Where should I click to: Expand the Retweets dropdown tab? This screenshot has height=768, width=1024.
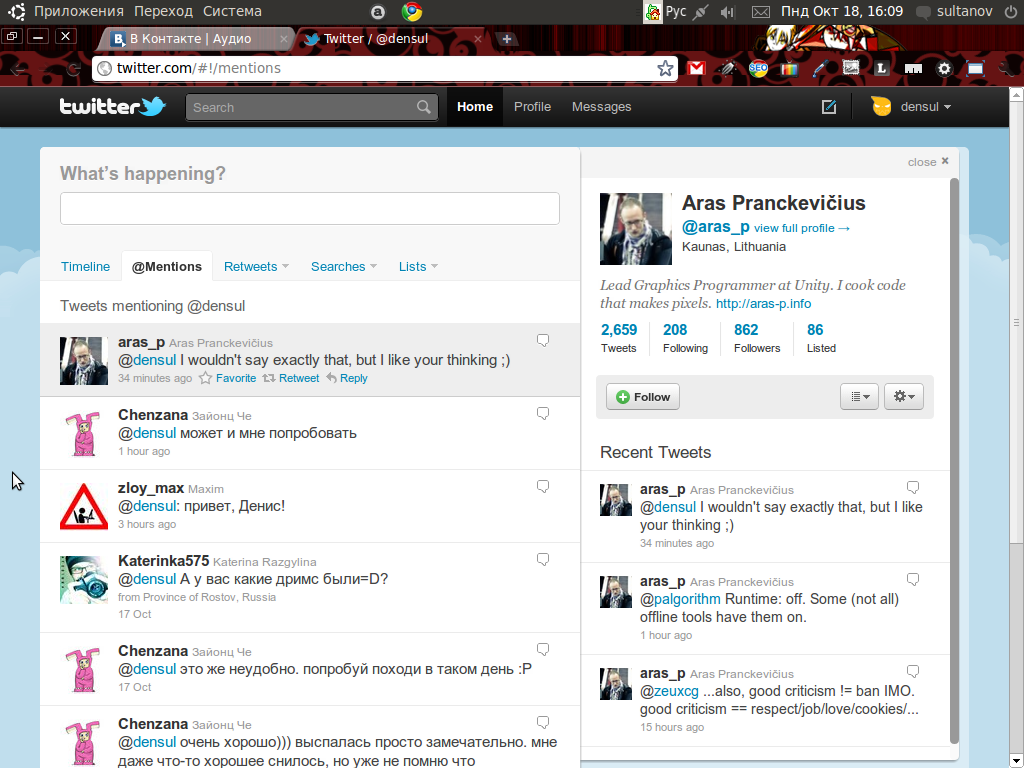click(256, 266)
